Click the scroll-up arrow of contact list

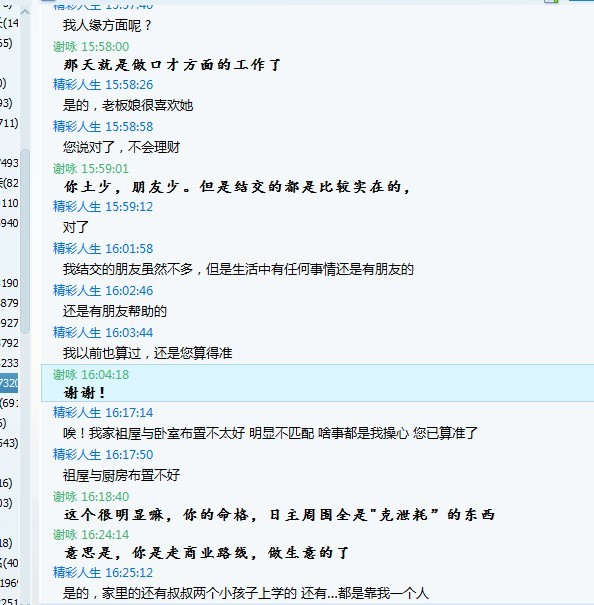[x=25, y=12]
